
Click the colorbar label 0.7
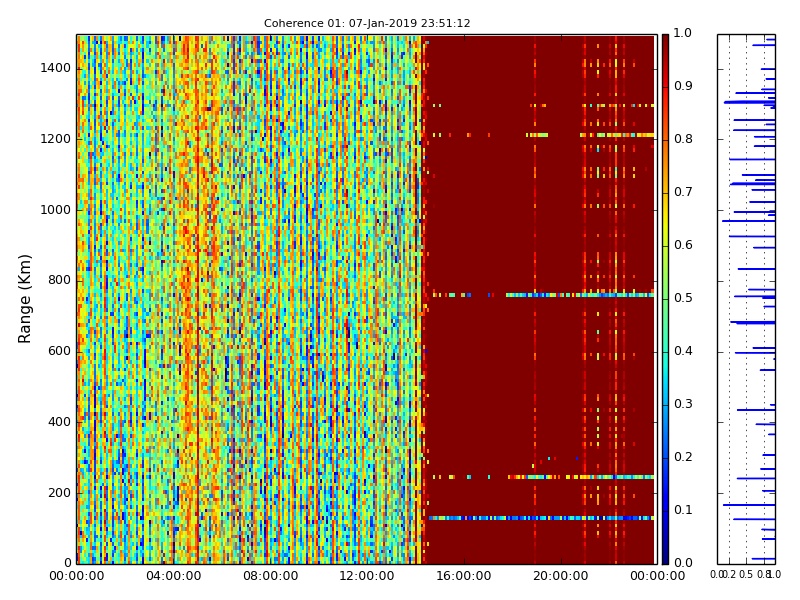(683, 192)
